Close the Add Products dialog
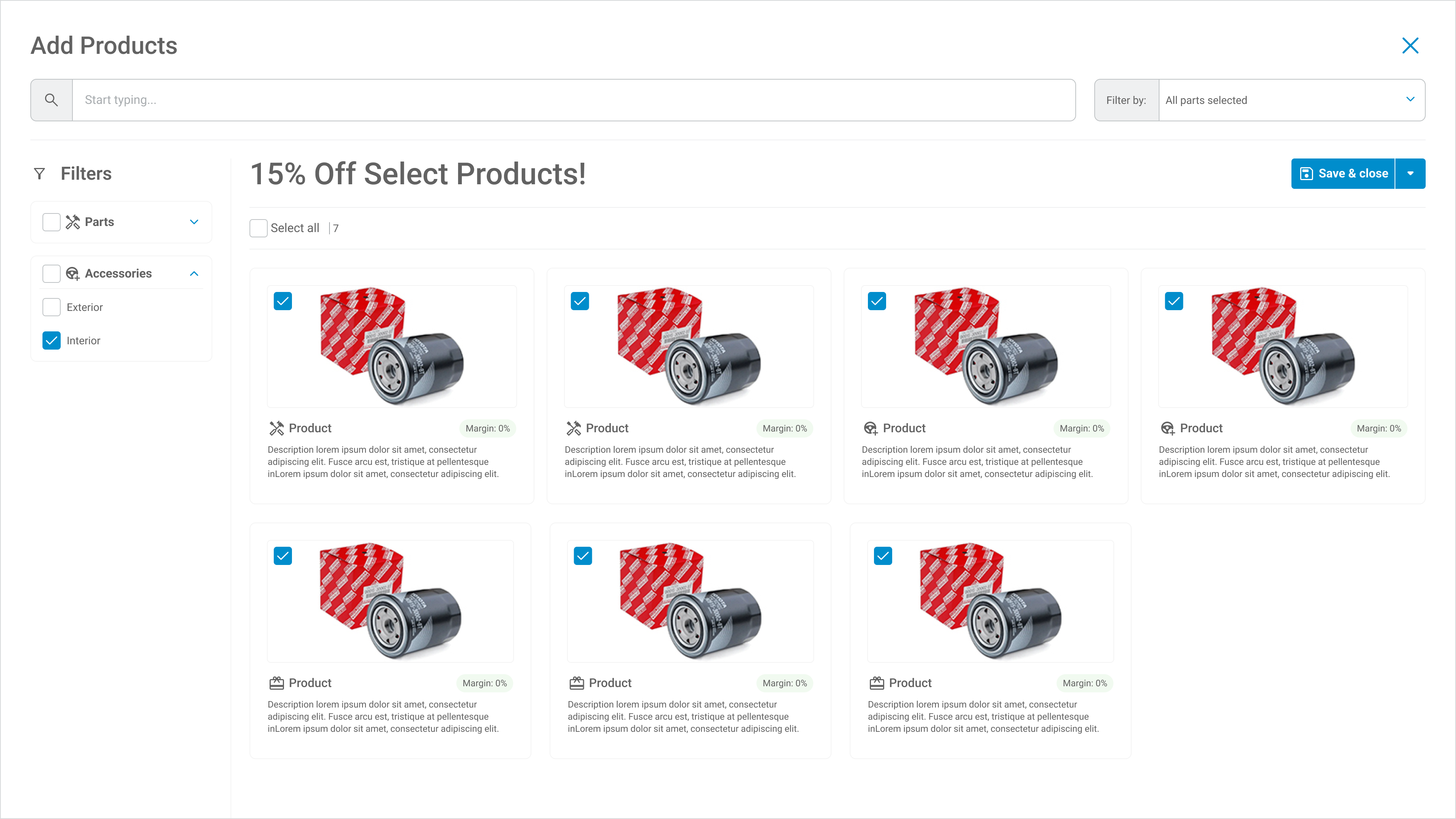Image resolution: width=1456 pixels, height=819 pixels. pyautogui.click(x=1410, y=46)
